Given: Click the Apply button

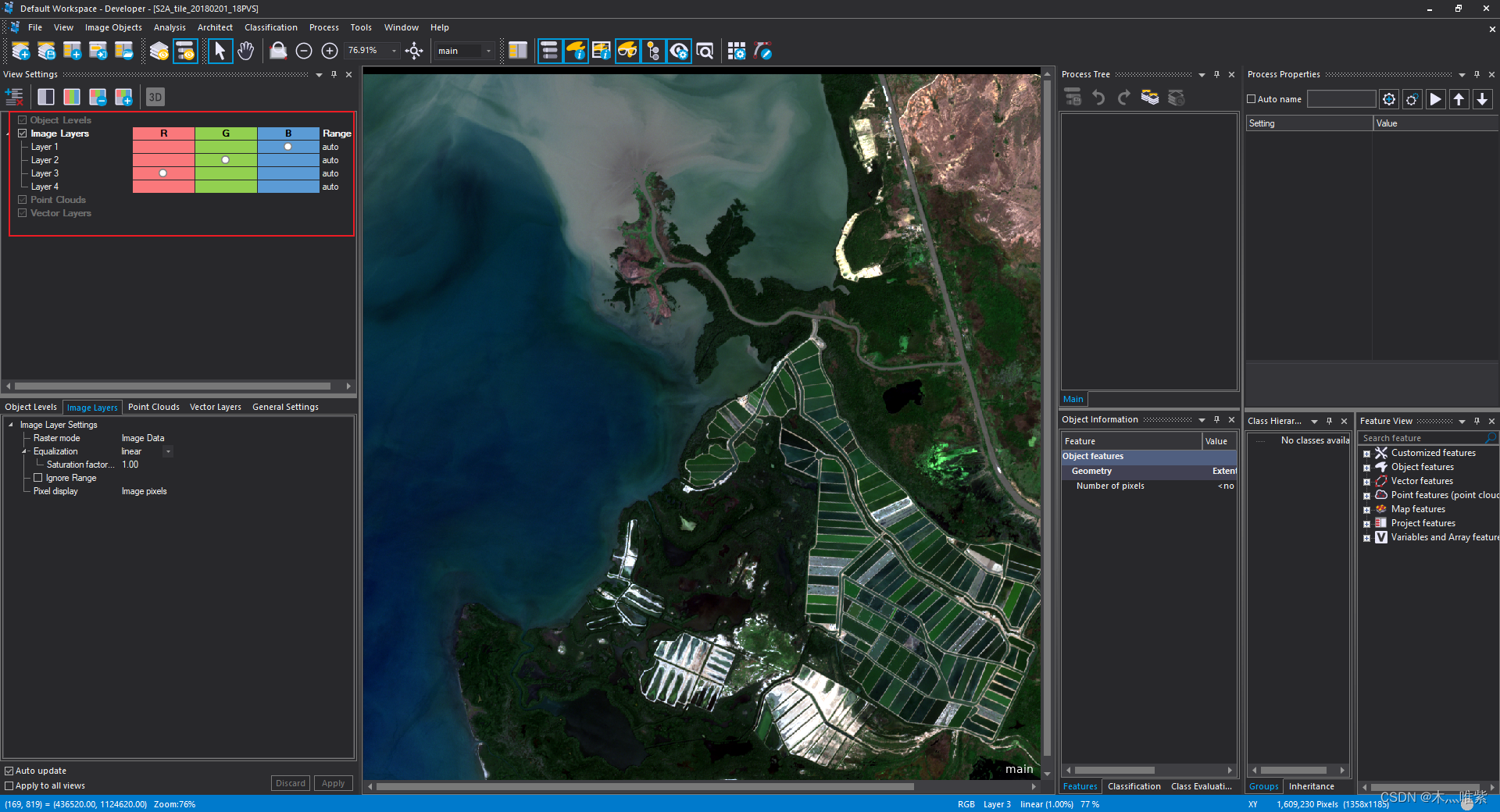Looking at the screenshot, I should coord(333,783).
